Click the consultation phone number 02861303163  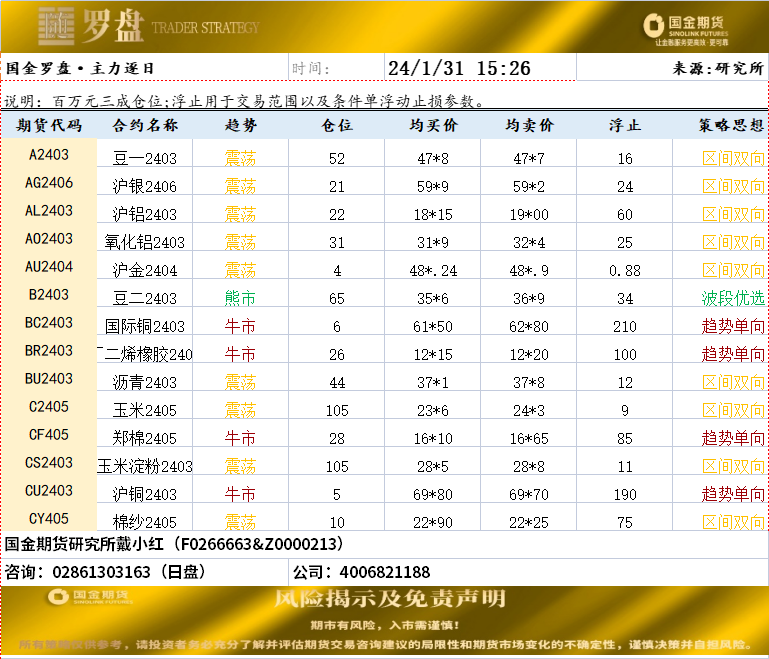coord(101,572)
